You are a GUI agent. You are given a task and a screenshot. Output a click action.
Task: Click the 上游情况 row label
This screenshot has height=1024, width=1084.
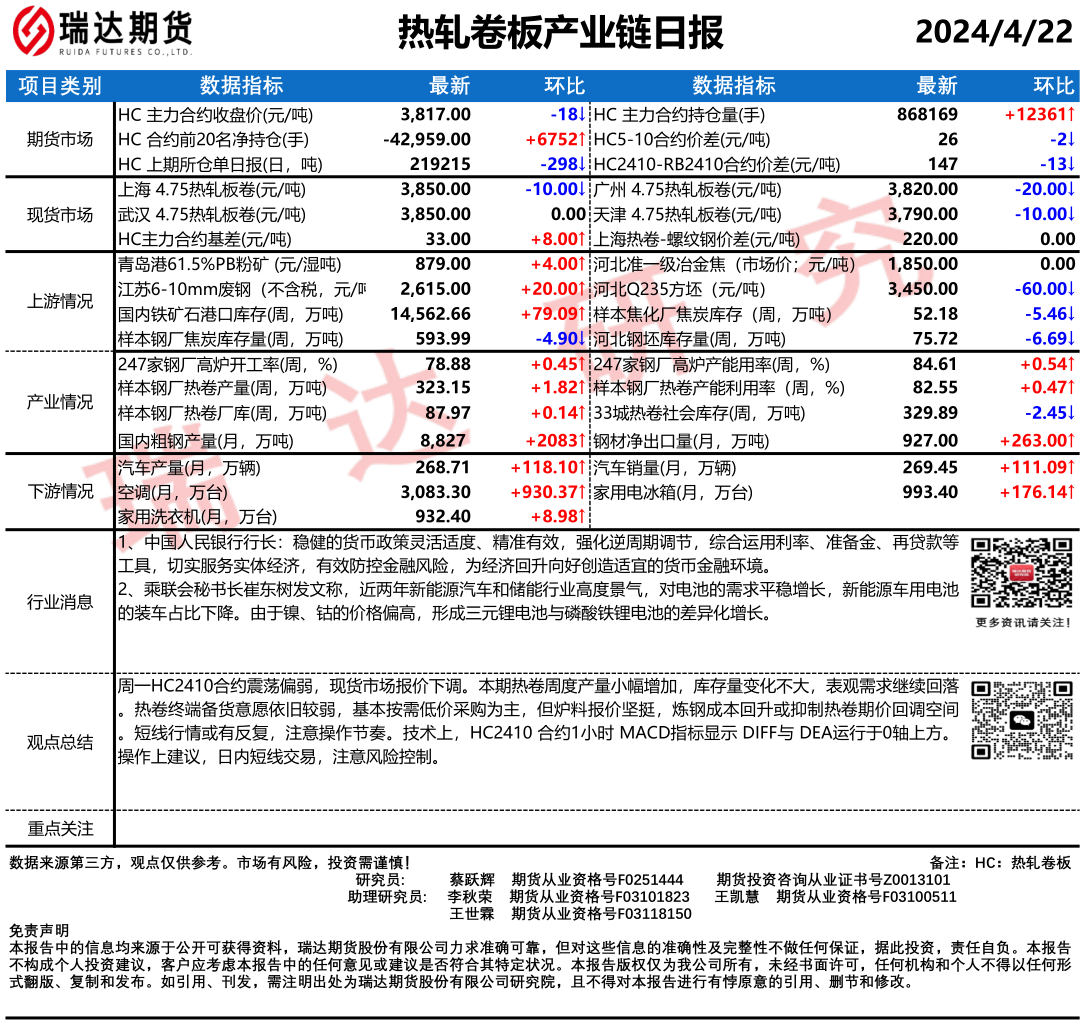point(60,301)
